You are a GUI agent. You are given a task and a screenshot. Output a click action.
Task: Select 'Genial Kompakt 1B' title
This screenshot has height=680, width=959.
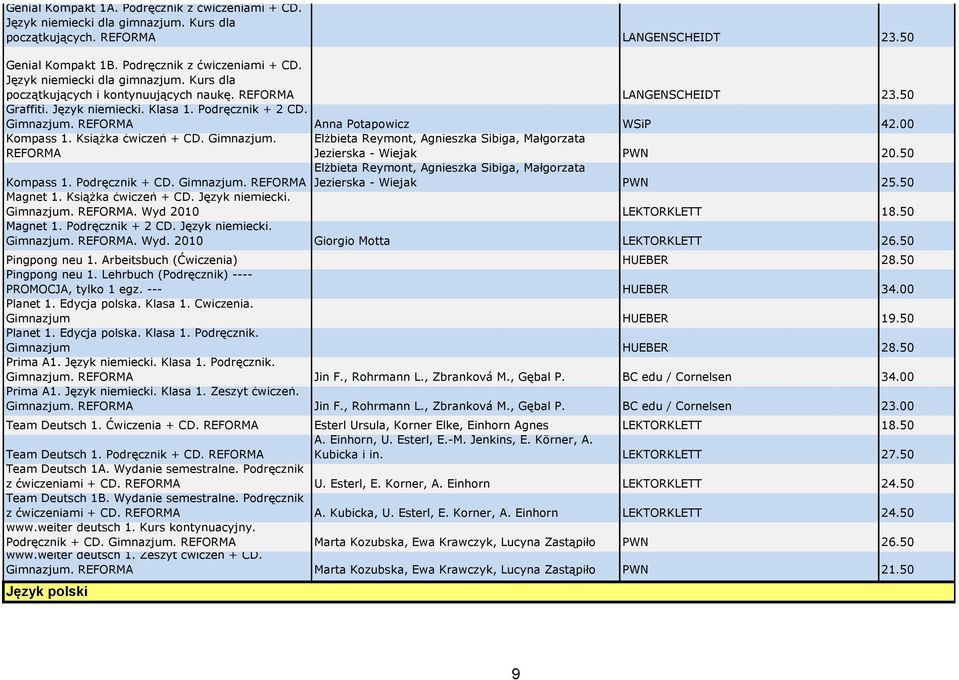pos(154,81)
